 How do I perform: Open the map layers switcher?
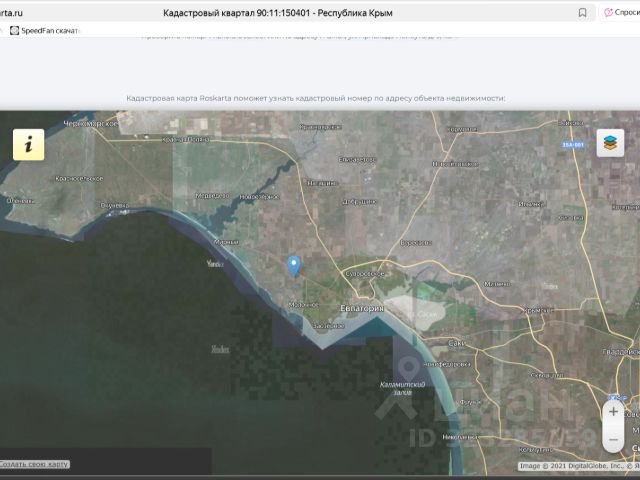610,143
